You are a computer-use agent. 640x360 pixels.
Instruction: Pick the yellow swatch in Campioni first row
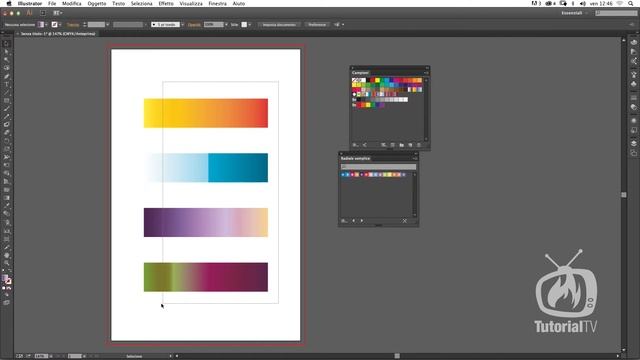pos(378,80)
